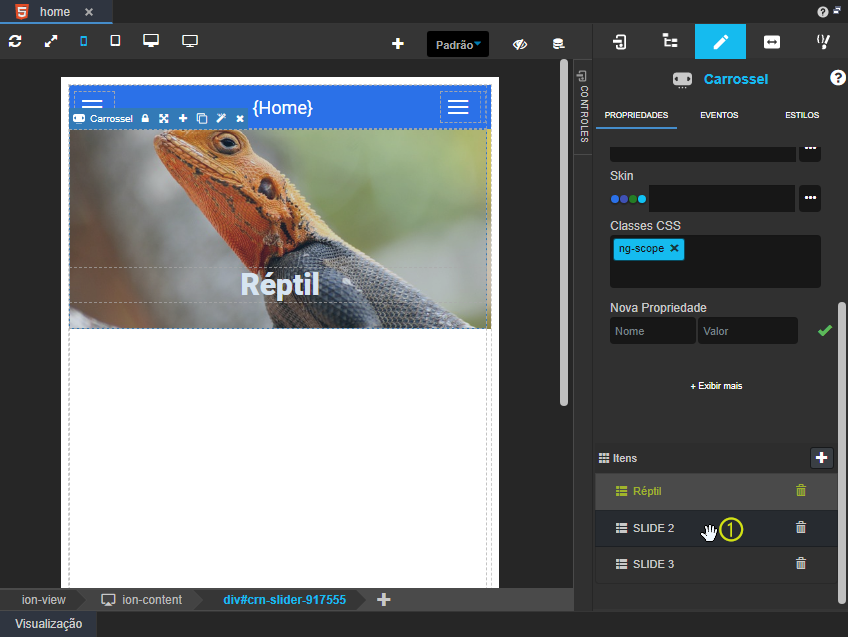
Task: Click the plus icon beside the Padrão dropdown
Action: (x=398, y=44)
